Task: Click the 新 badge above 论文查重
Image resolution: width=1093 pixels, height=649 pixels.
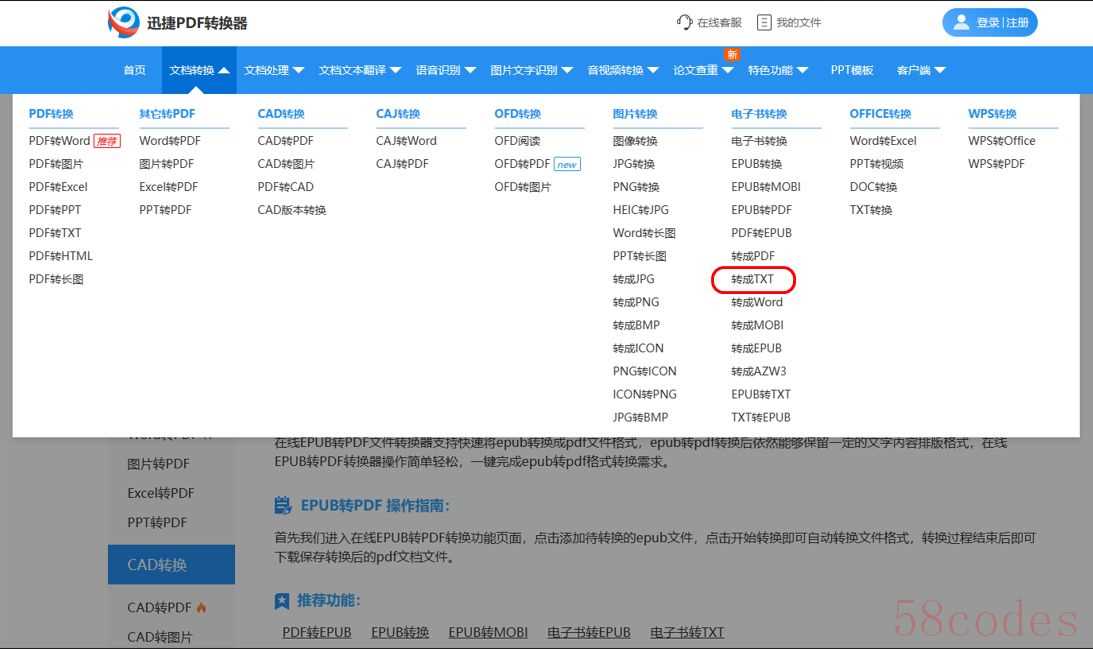Action: (x=732, y=54)
